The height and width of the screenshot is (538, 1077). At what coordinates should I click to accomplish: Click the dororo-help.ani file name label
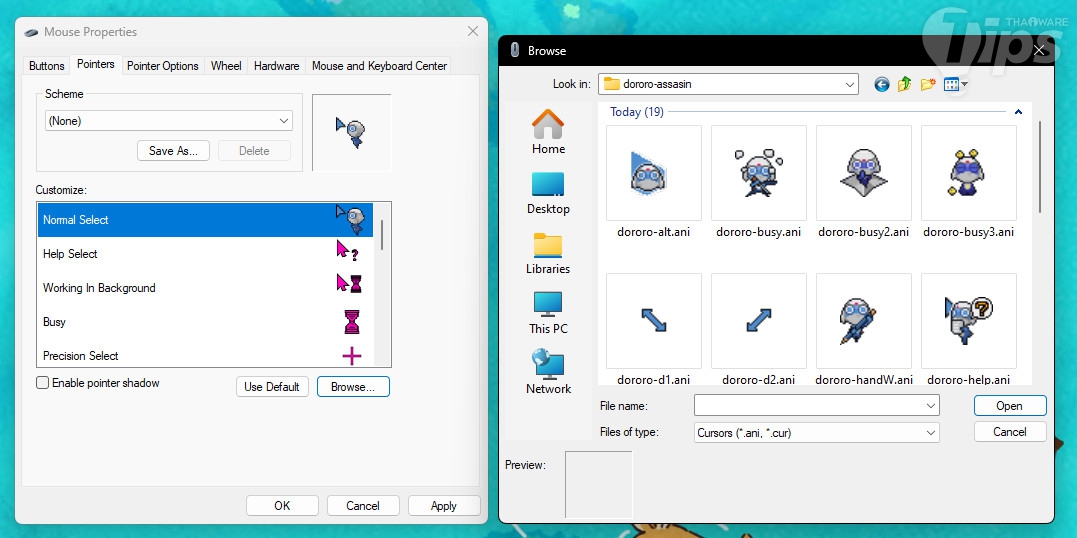point(968,379)
